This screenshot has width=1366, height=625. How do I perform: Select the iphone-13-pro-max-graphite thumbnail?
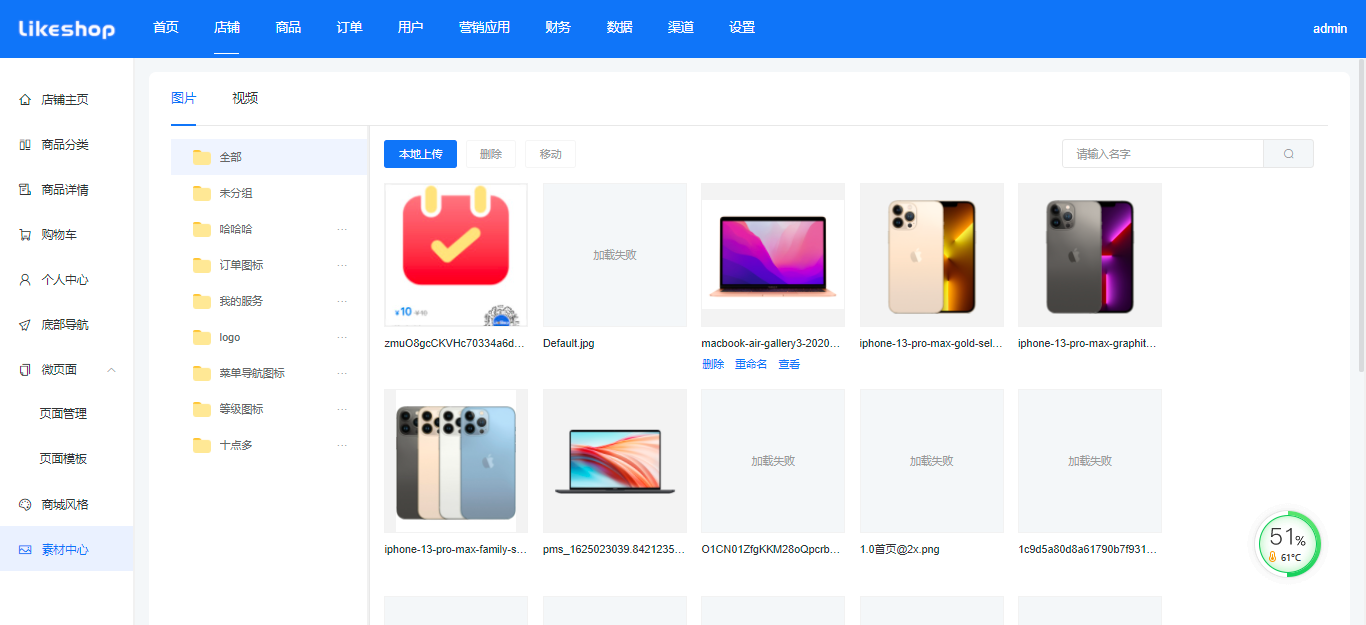coord(1090,255)
